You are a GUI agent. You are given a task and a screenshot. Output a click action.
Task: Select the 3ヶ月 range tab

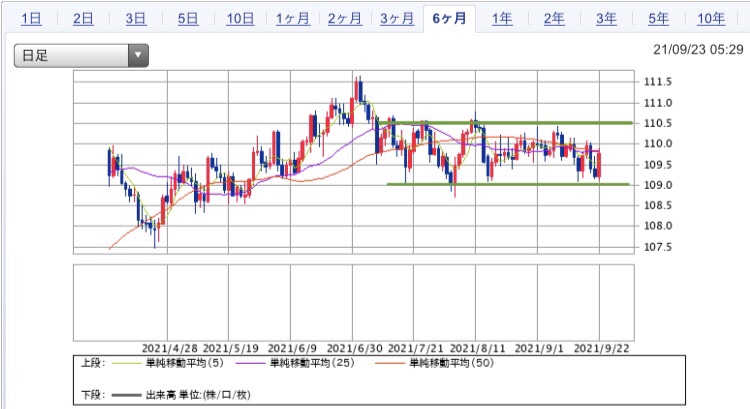[x=396, y=19]
